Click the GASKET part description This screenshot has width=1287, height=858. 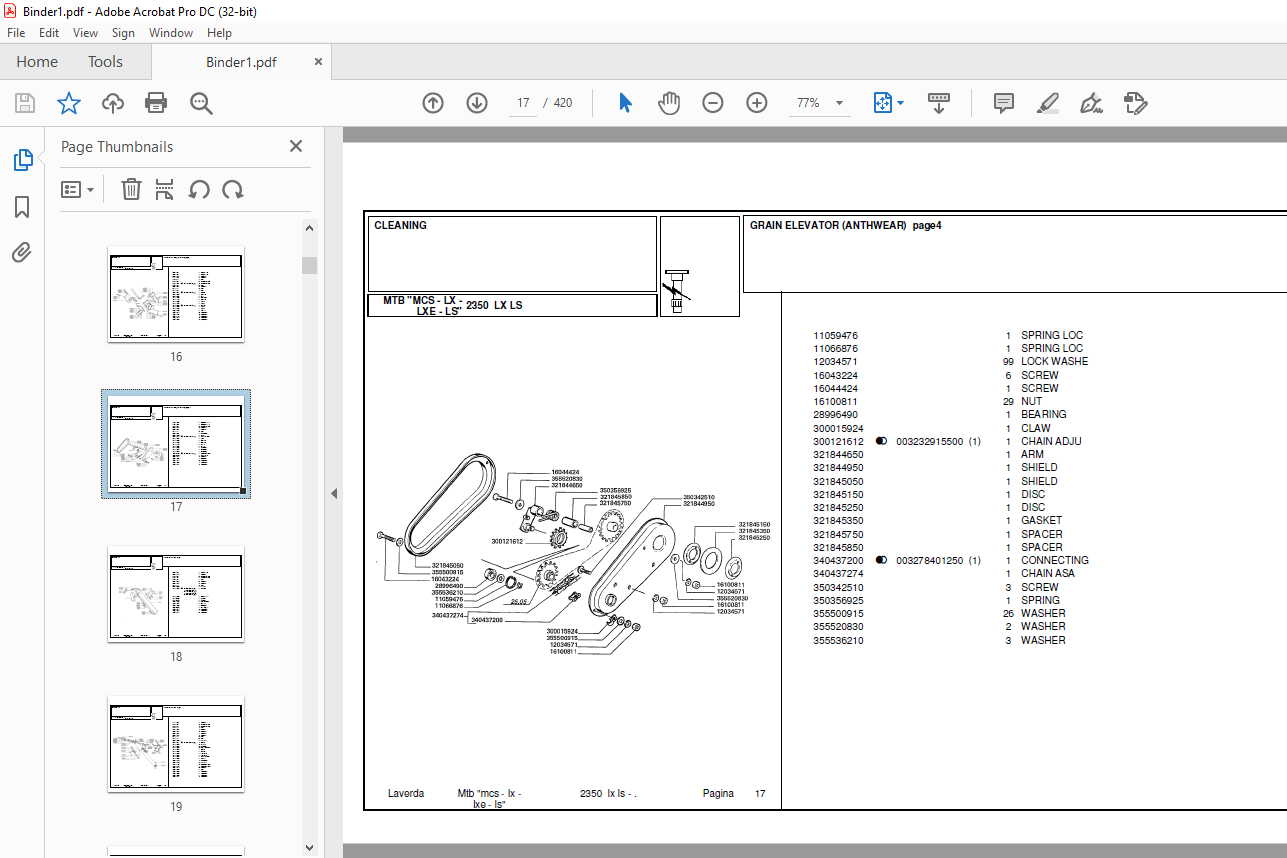coord(1041,520)
